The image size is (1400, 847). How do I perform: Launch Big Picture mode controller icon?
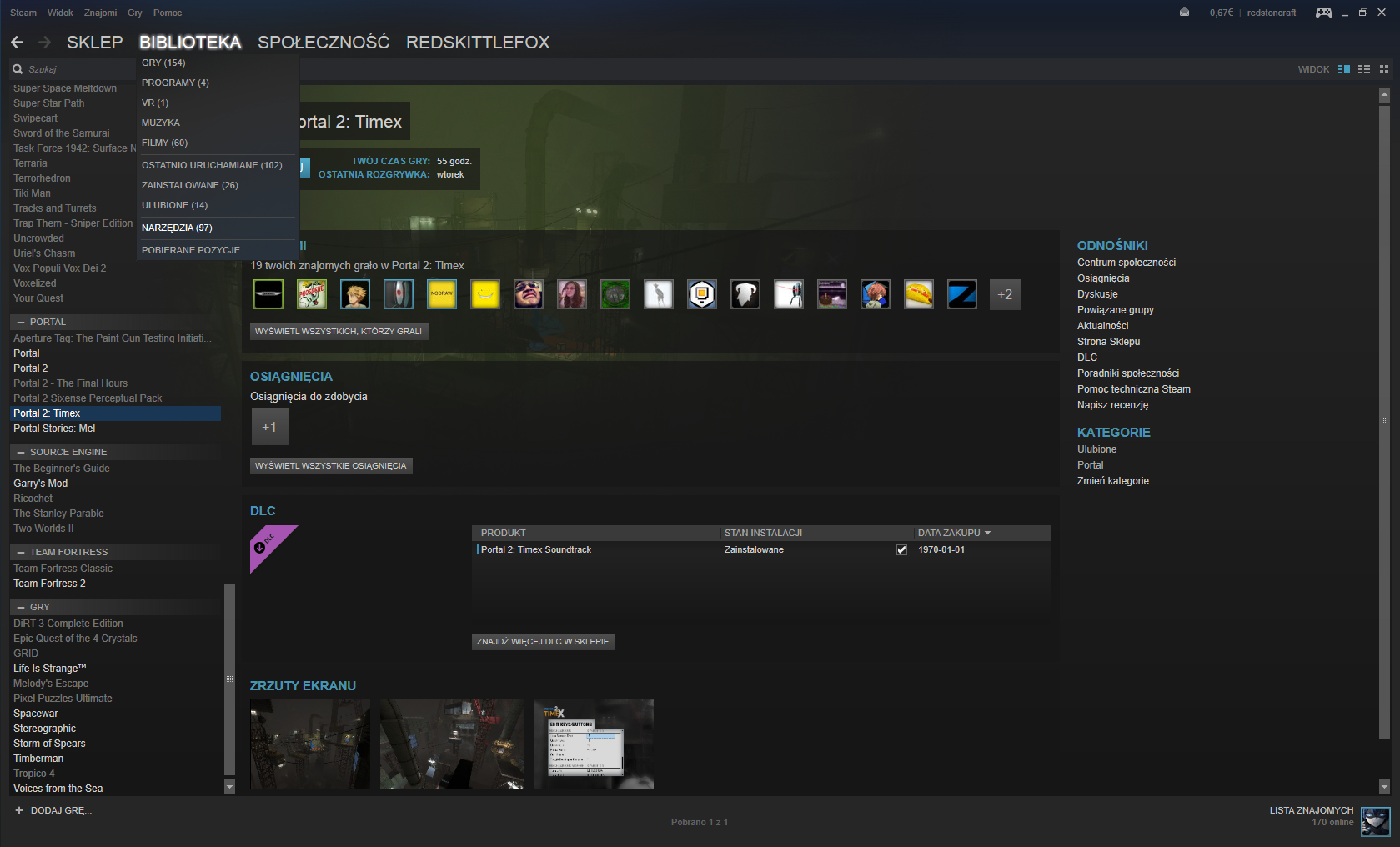[x=1323, y=13]
